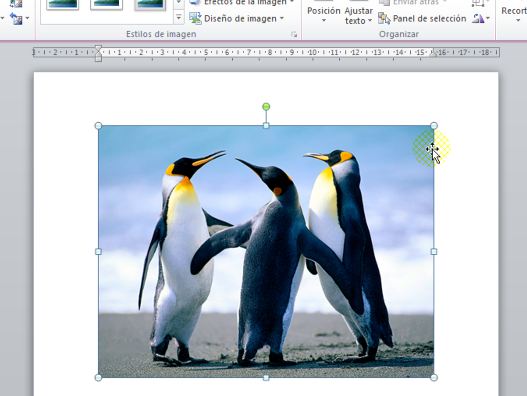Click the middle-right sizing handle of the picture
The image size is (527, 396).
tap(434, 251)
